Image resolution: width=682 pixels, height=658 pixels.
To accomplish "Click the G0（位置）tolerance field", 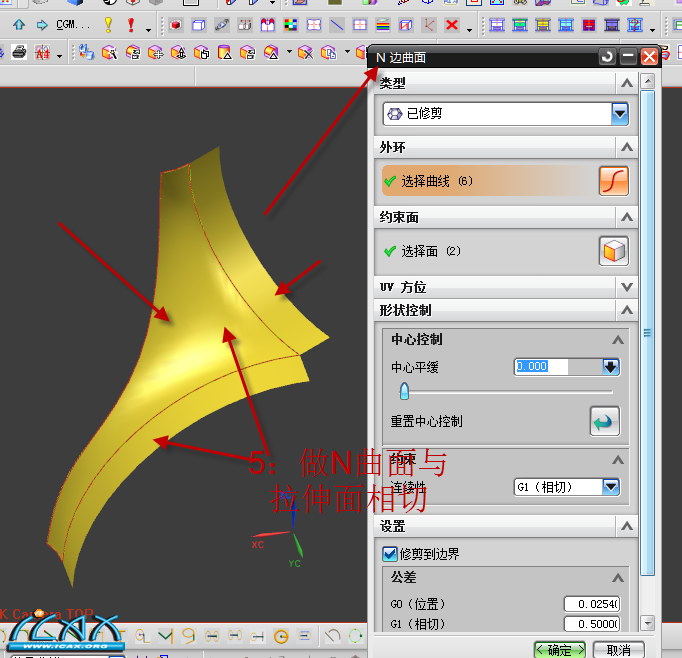I will point(592,604).
